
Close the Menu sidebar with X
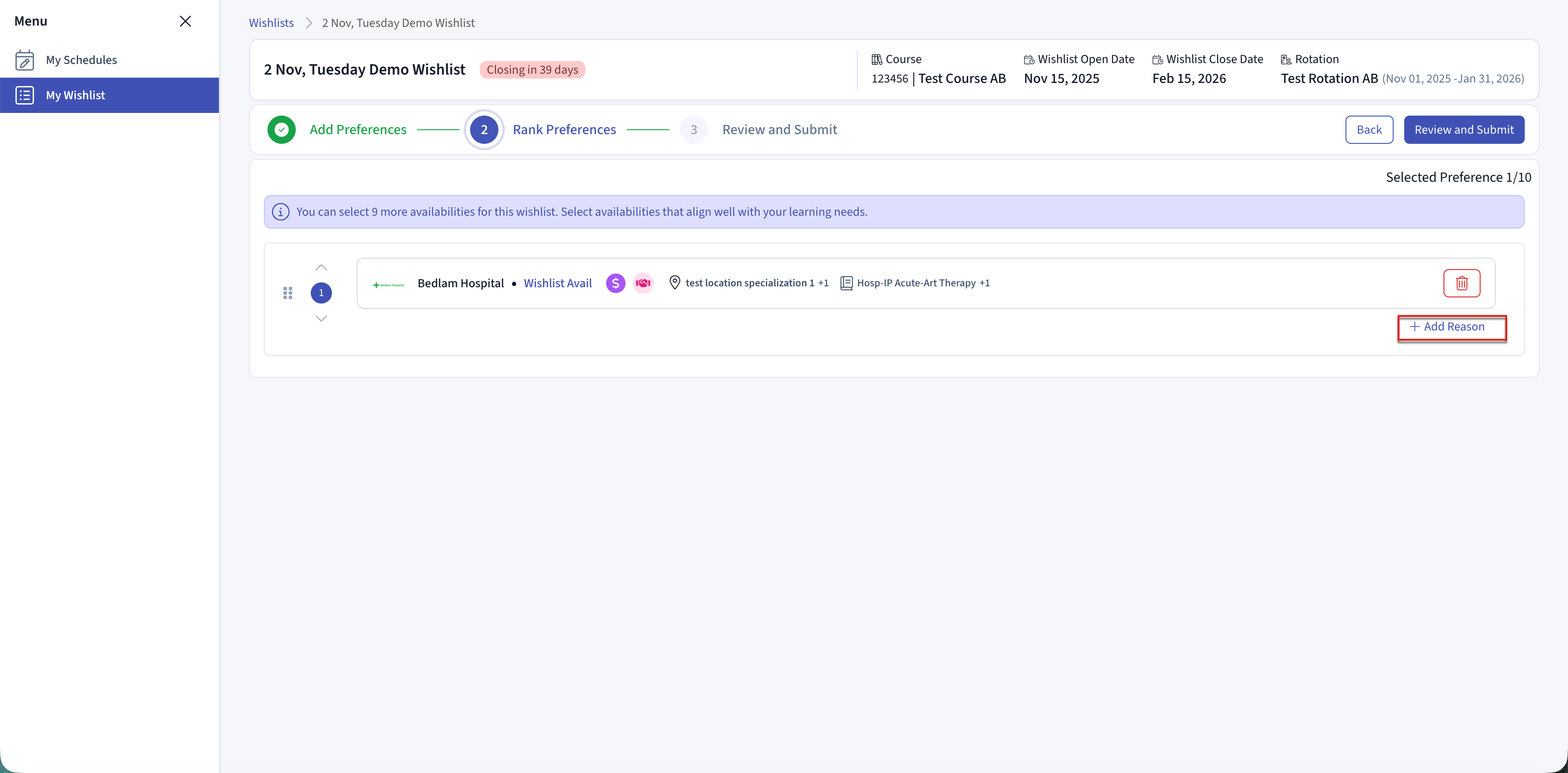pyautogui.click(x=185, y=21)
